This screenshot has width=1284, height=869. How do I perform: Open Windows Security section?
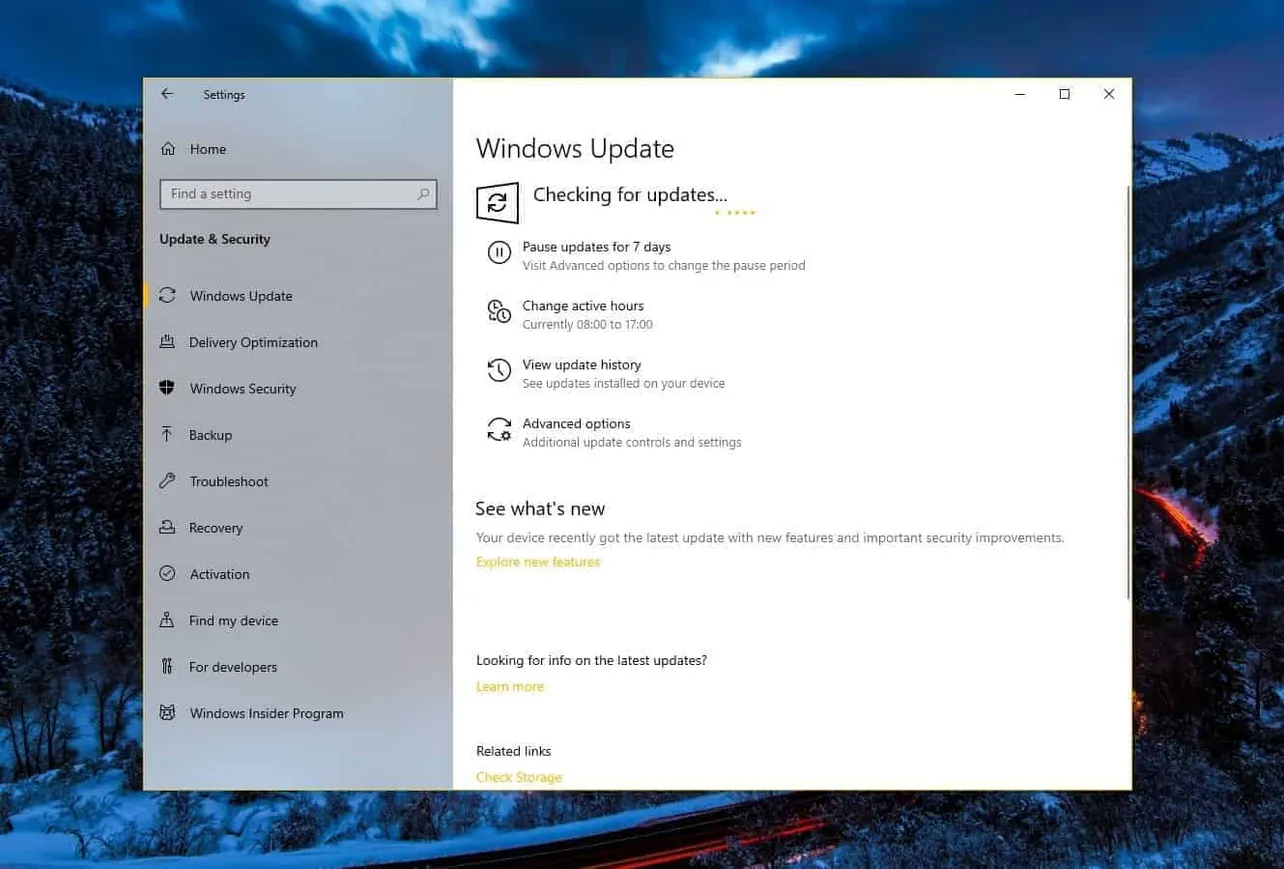click(x=243, y=389)
